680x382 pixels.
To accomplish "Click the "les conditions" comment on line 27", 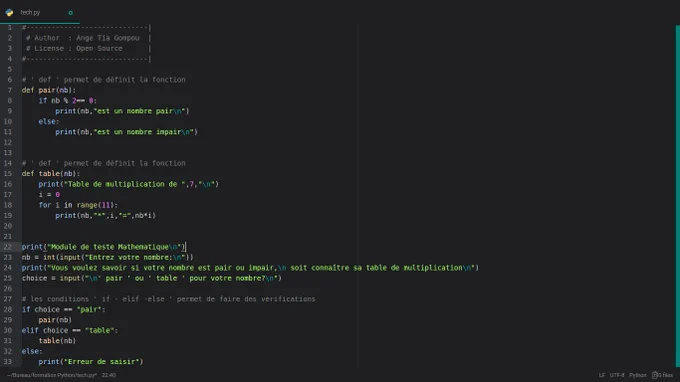I will [x=168, y=299].
